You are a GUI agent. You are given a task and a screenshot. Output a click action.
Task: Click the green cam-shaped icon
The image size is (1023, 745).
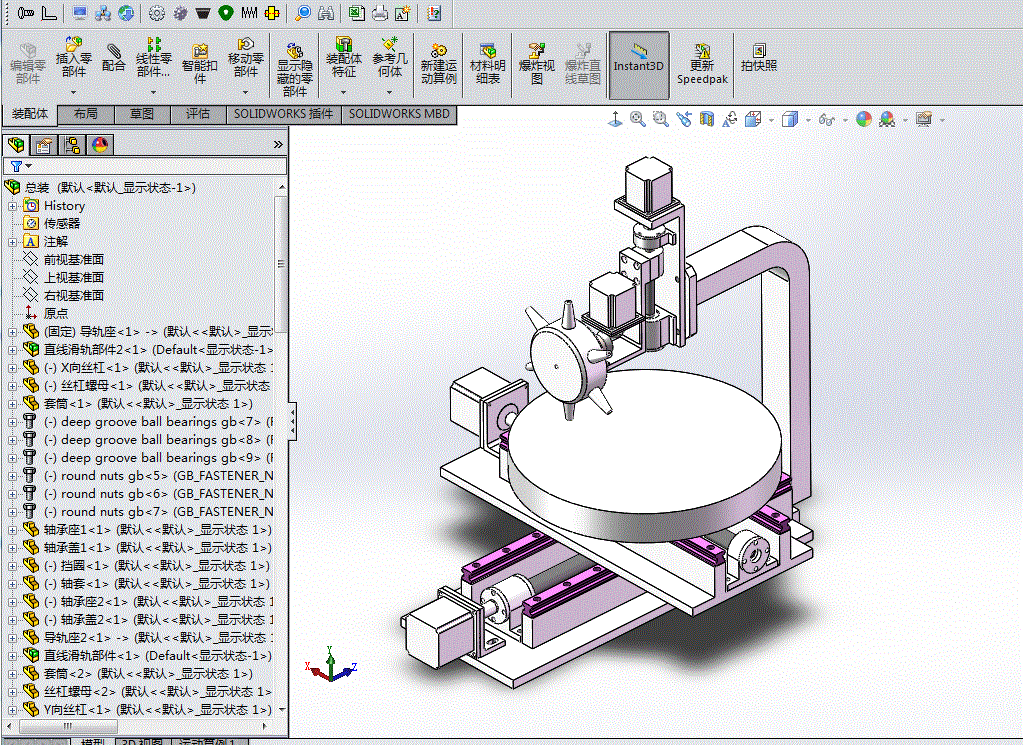pos(226,13)
